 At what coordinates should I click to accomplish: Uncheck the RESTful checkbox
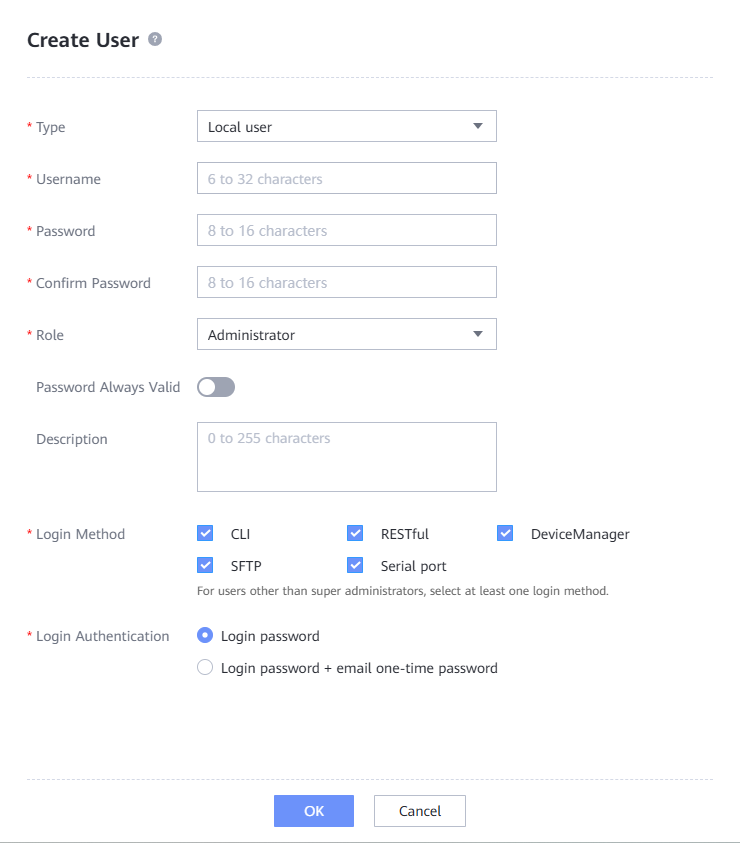[x=355, y=534]
